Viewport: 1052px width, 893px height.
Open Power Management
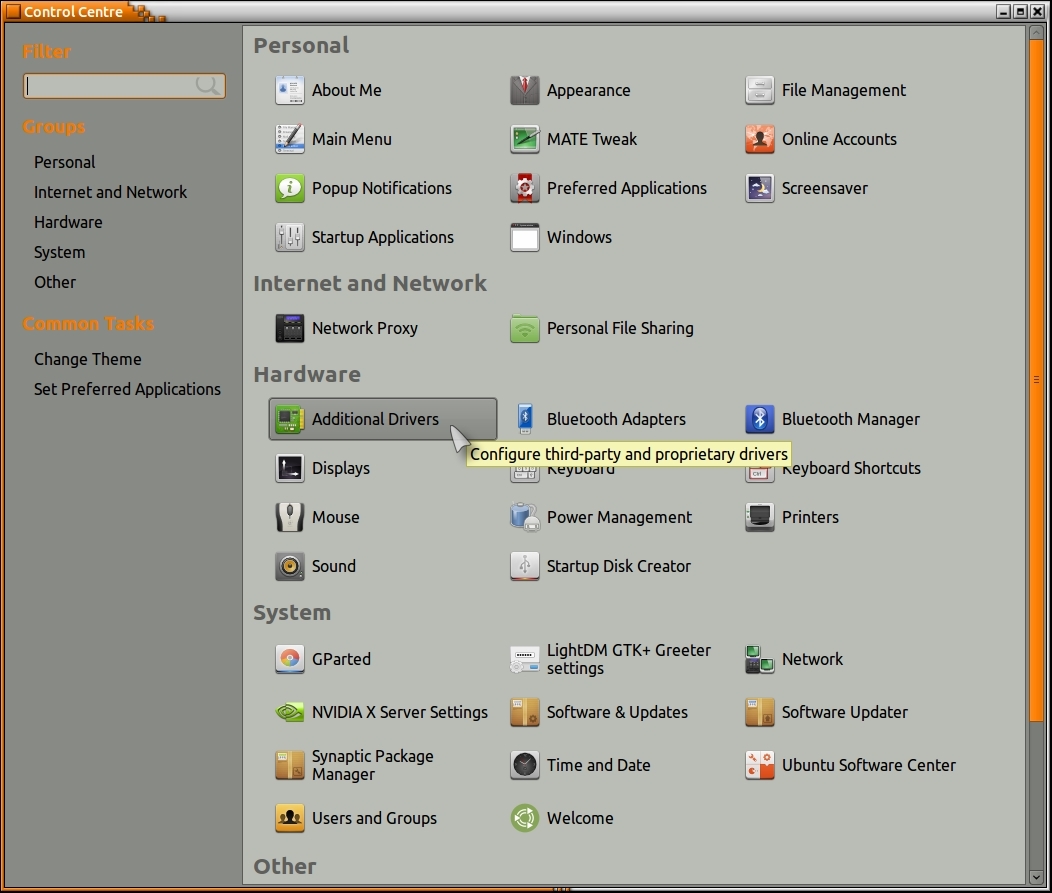tap(601, 517)
